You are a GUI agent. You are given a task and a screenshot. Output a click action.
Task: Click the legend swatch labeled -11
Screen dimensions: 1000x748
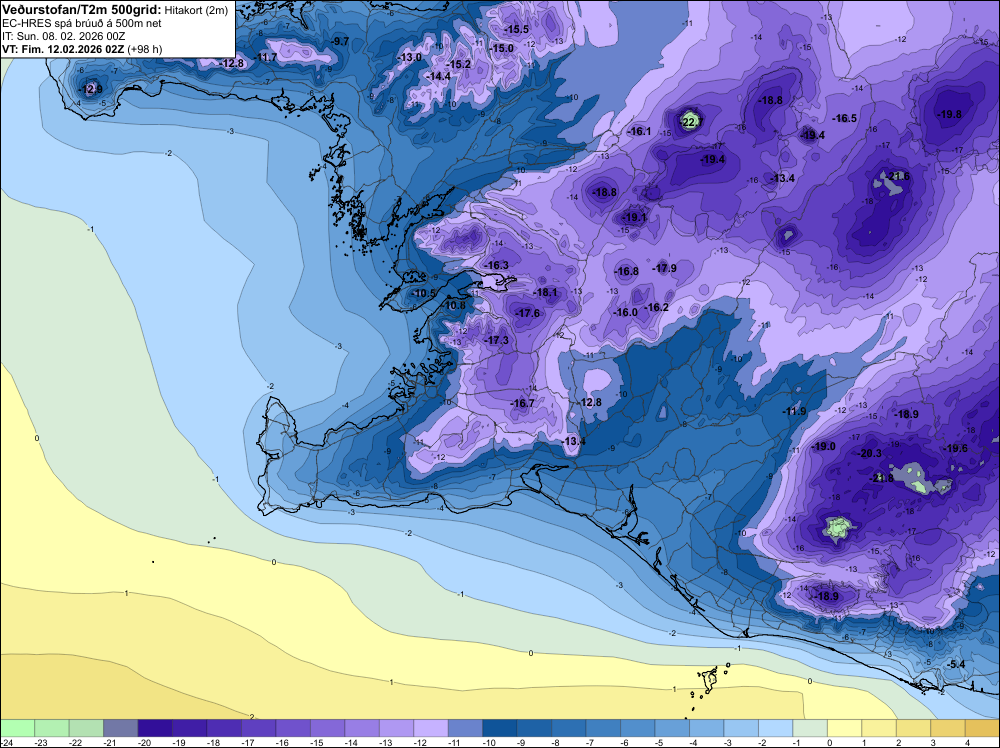(465, 728)
